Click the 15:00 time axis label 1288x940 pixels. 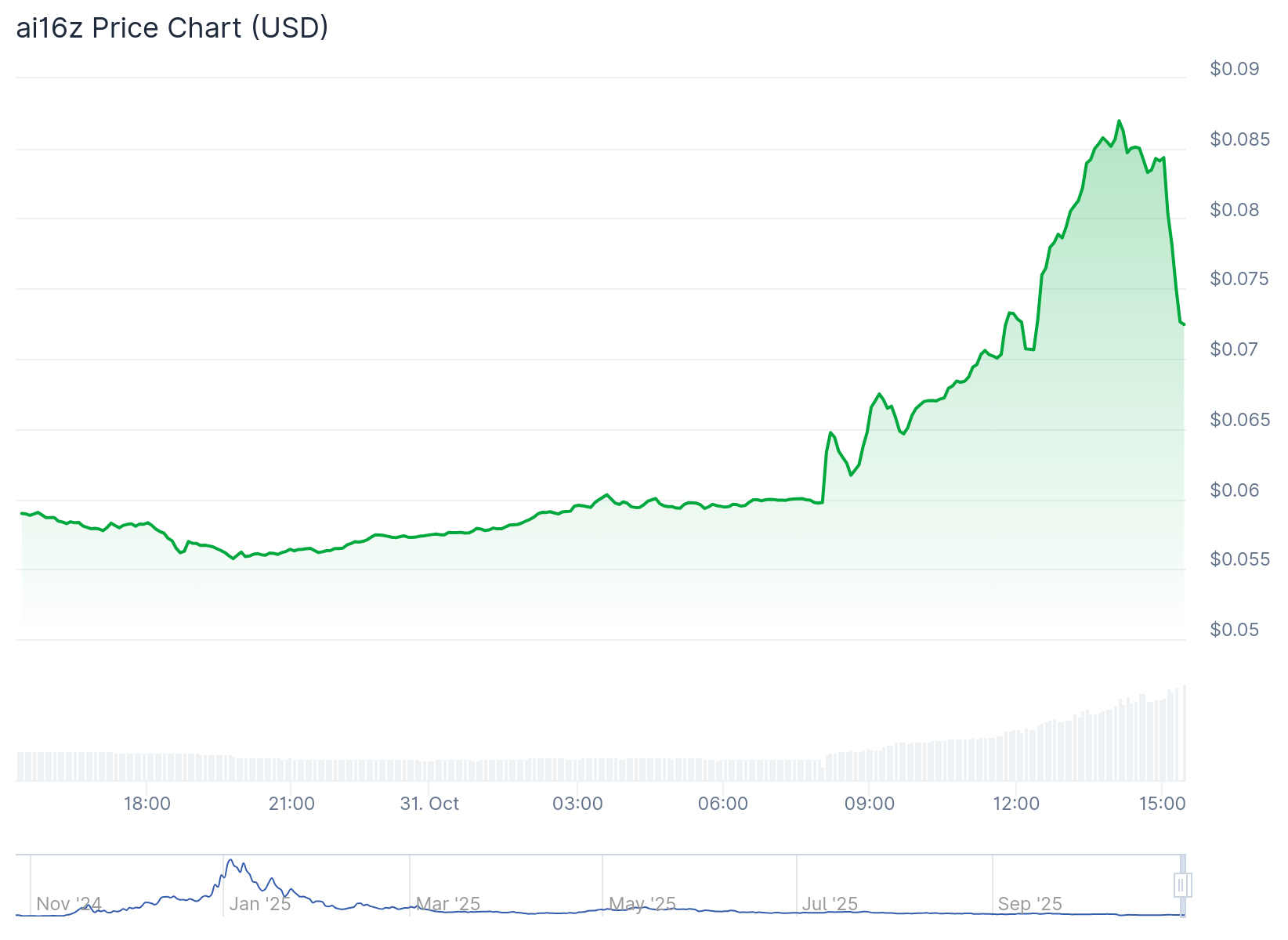point(1162,804)
